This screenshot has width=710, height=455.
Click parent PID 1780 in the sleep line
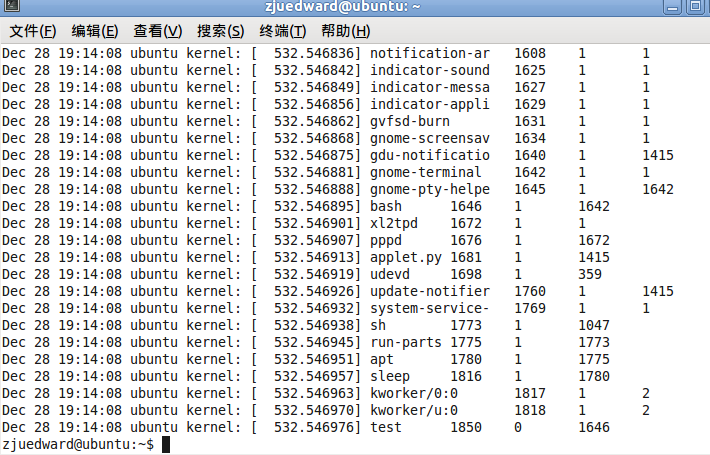594,376
